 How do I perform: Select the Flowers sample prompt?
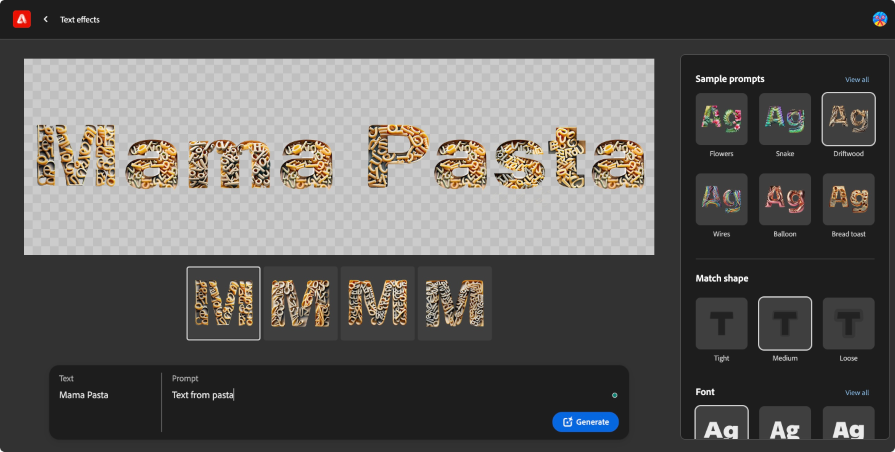[x=721, y=120]
